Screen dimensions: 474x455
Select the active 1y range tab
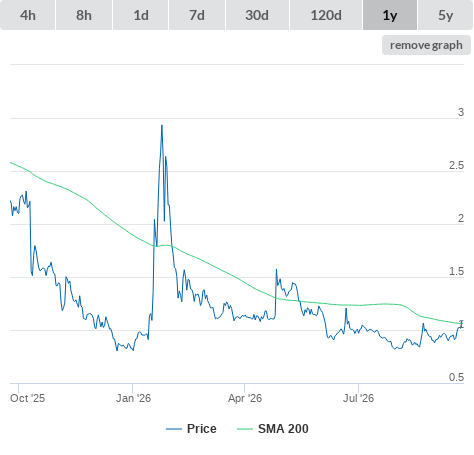(x=390, y=15)
